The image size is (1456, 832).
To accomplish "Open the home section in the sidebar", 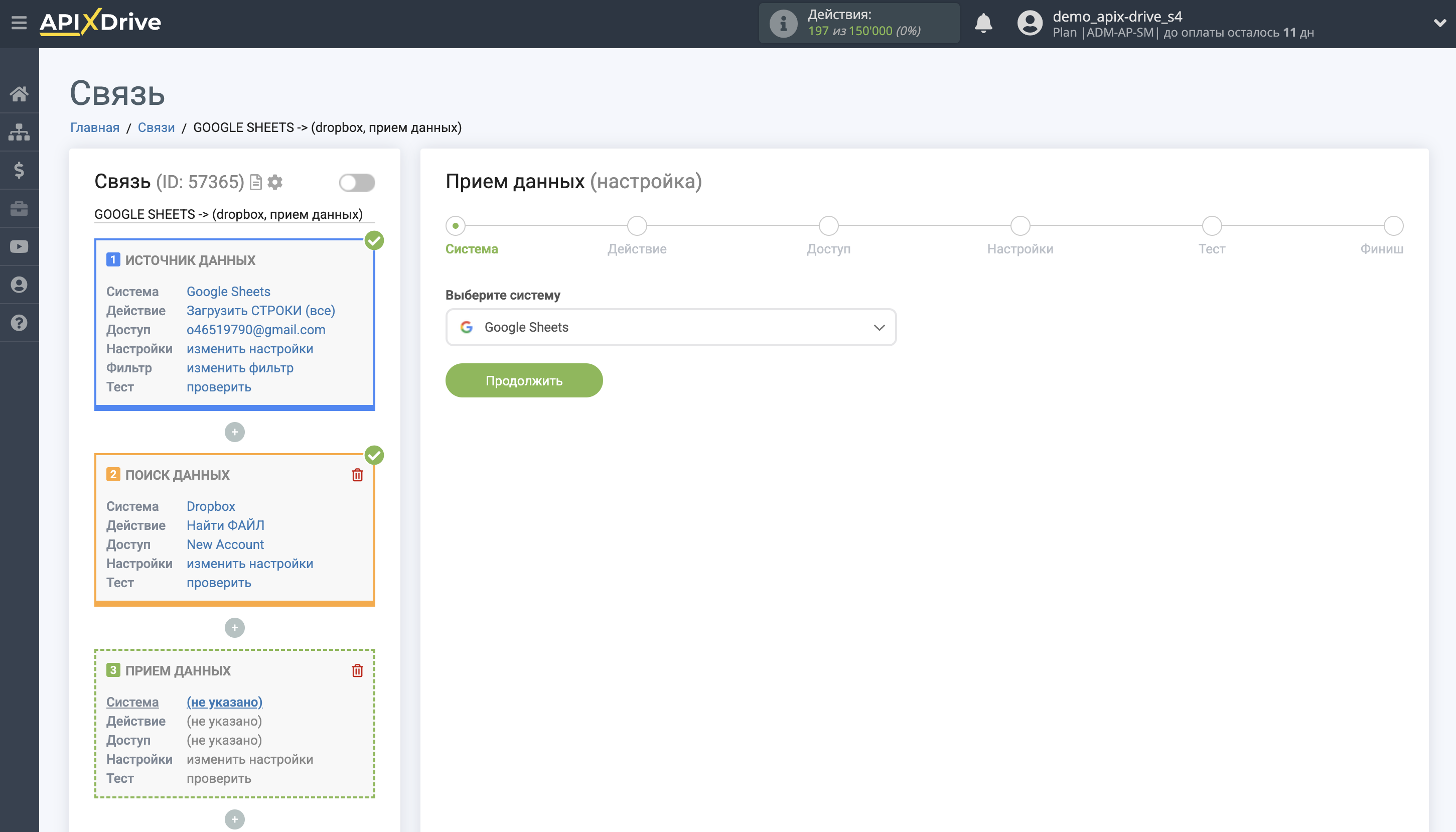I will [19, 93].
